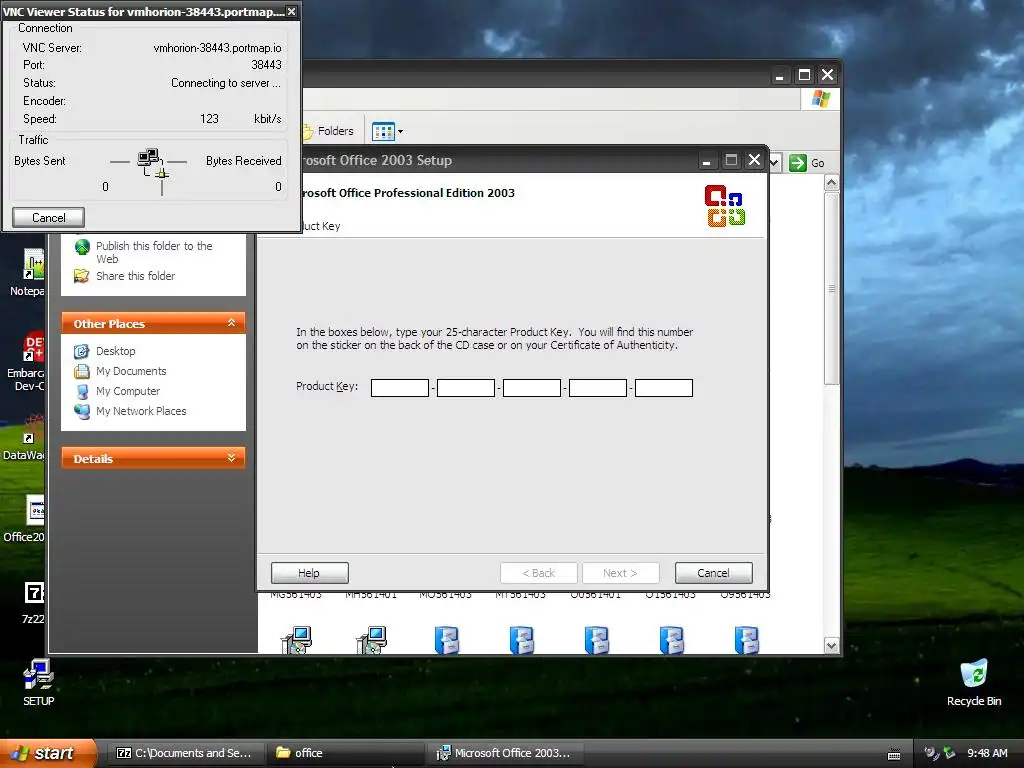Expand the Details panel
This screenshot has width=1024, height=768.
[x=231, y=458]
